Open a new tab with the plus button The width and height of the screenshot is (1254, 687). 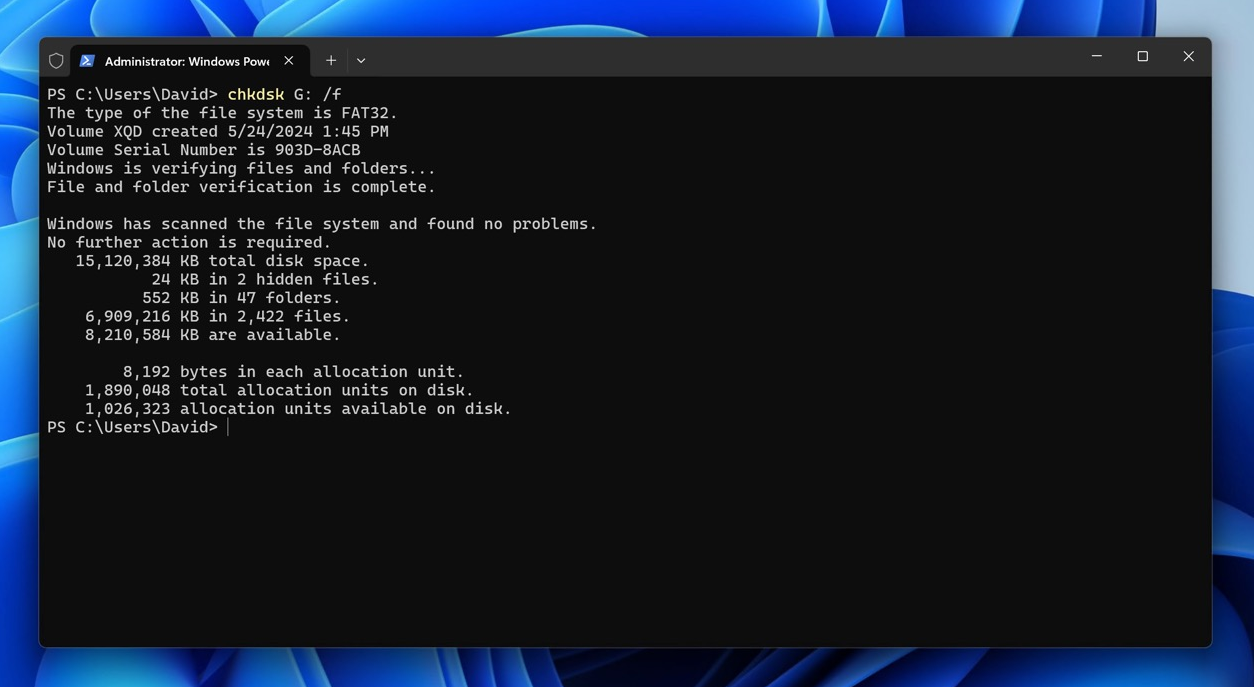(x=331, y=61)
